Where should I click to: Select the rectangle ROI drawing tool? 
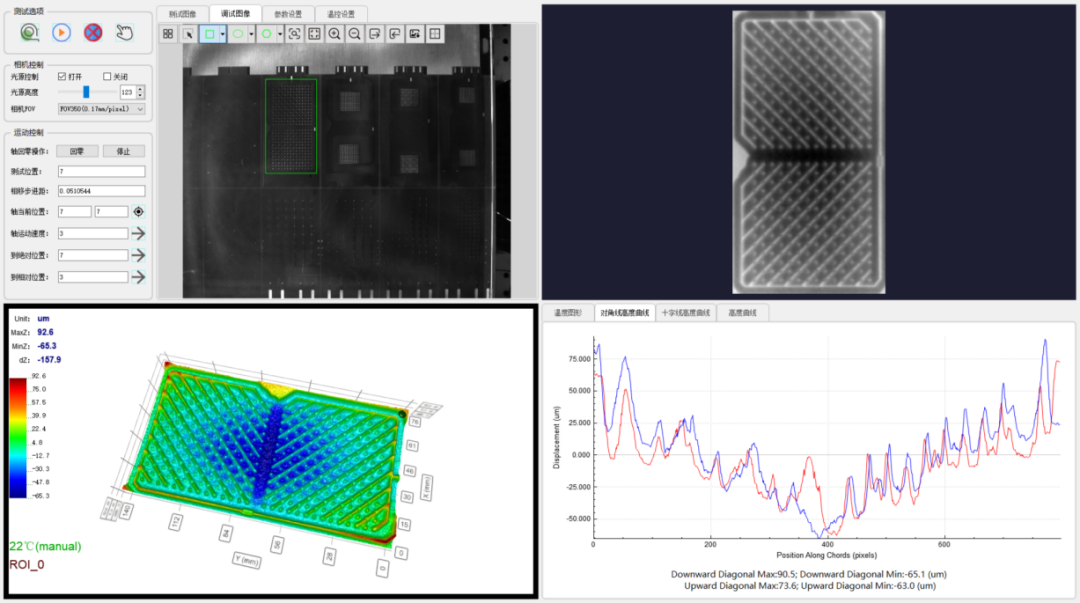(x=209, y=34)
